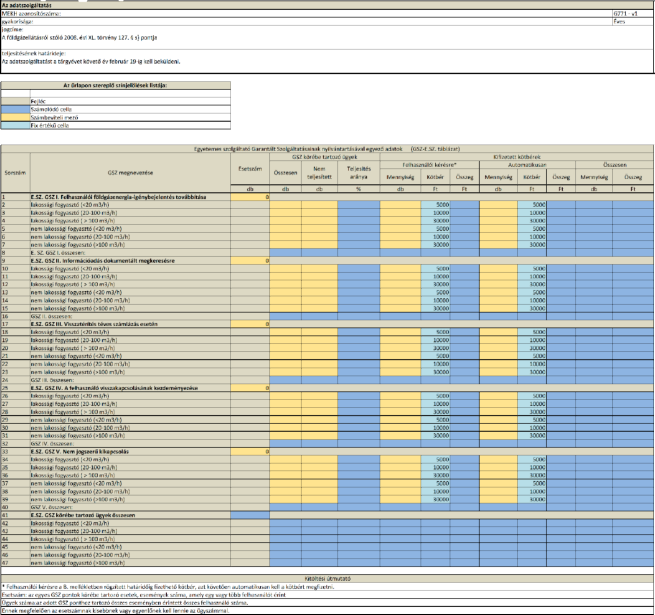The image size is (655, 615).
Task: Select the yellow Esetszám input in row 17
Action: [250, 324]
